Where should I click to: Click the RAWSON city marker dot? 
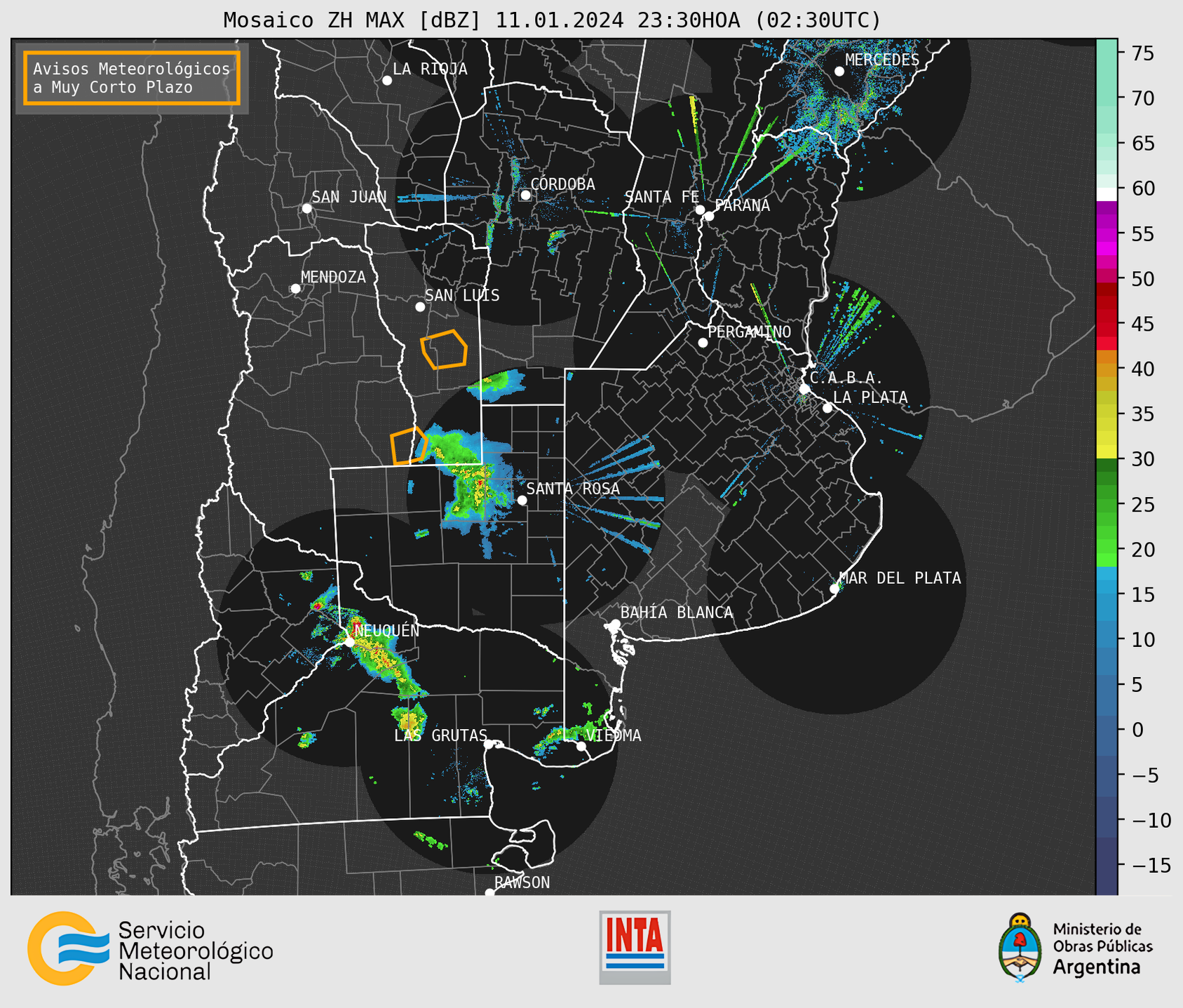489,893
